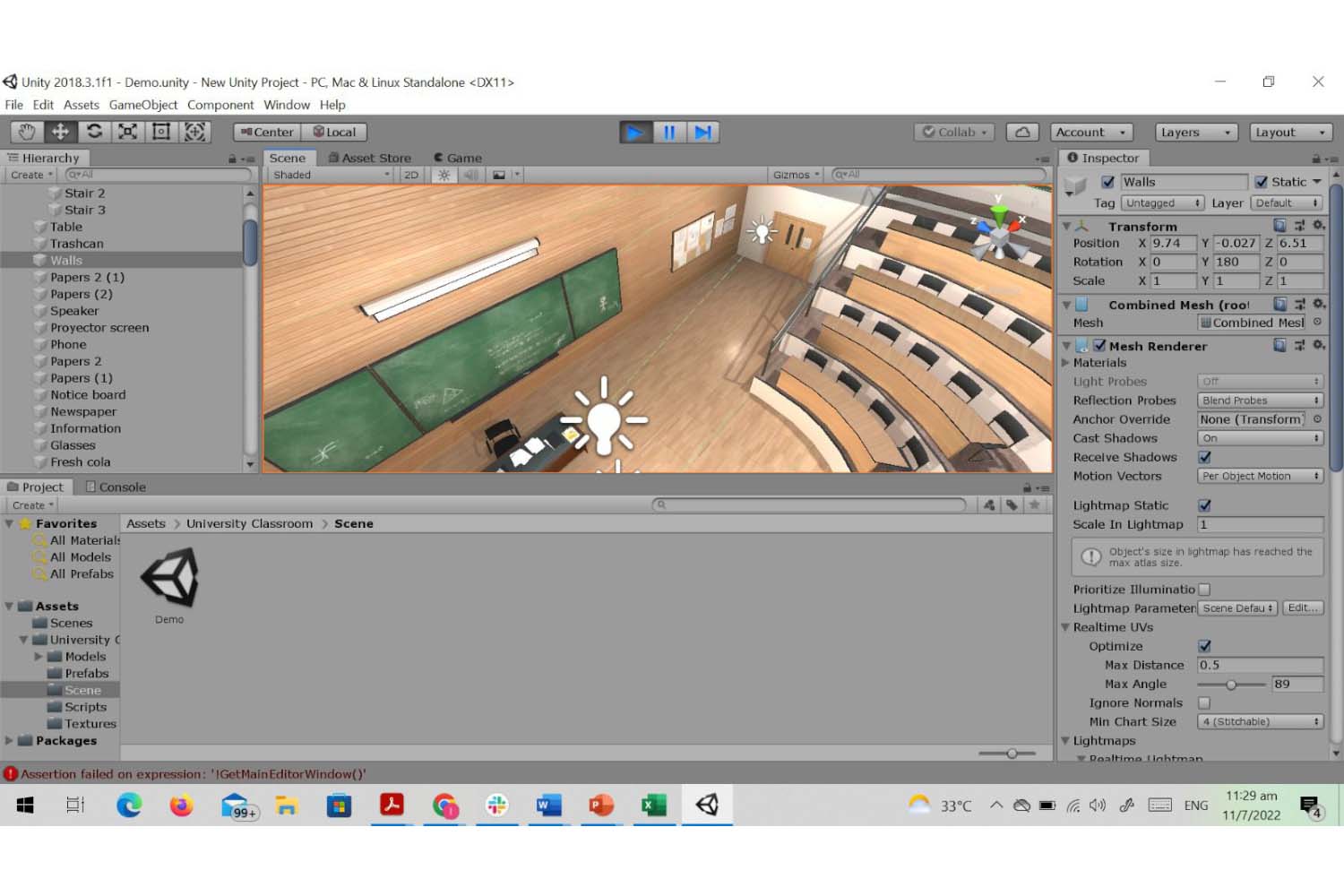Select Projector screen in Hierarchy
The height and width of the screenshot is (896, 1344).
pyautogui.click(x=99, y=328)
